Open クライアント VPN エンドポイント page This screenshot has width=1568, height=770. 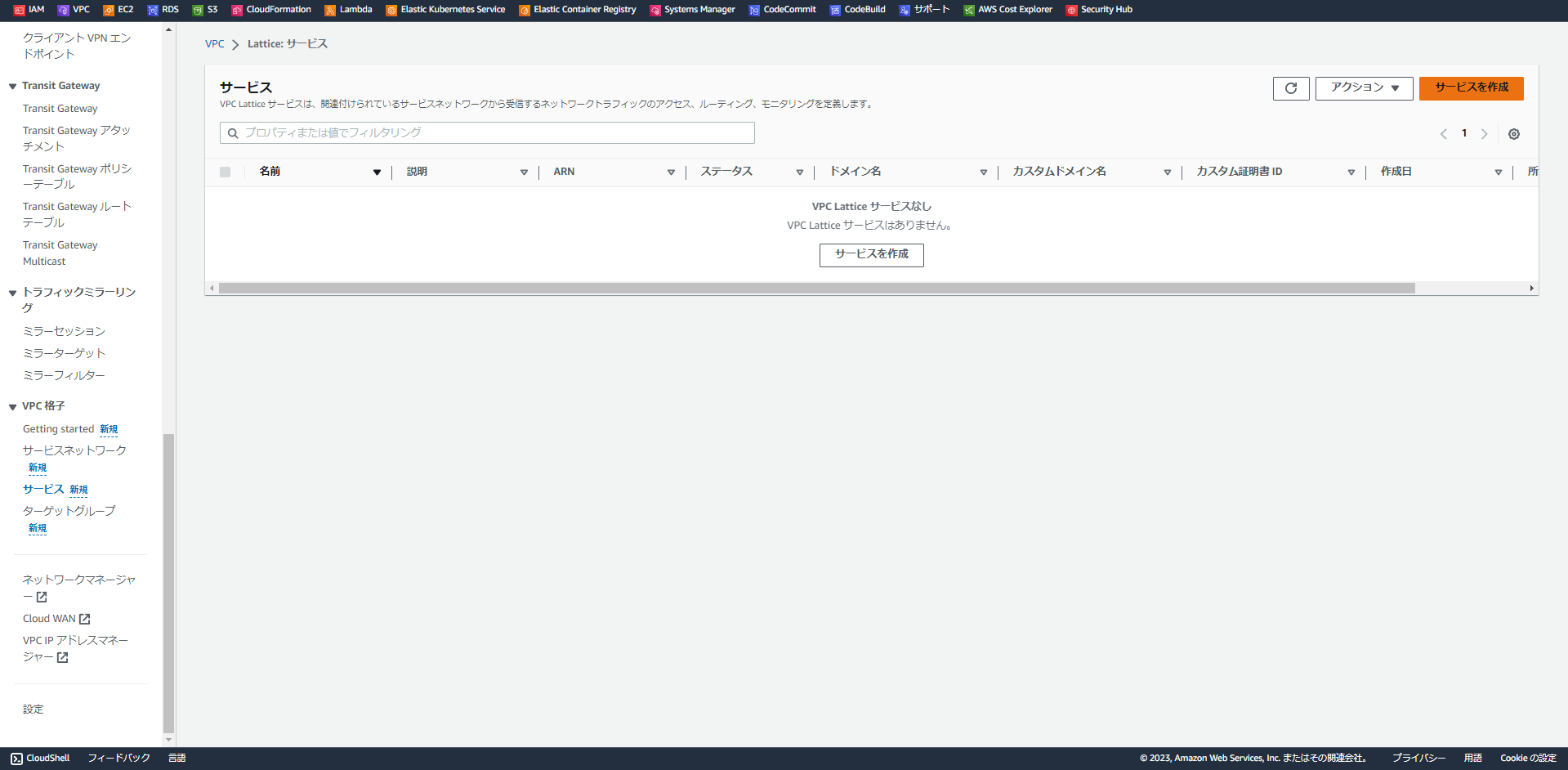tap(77, 46)
